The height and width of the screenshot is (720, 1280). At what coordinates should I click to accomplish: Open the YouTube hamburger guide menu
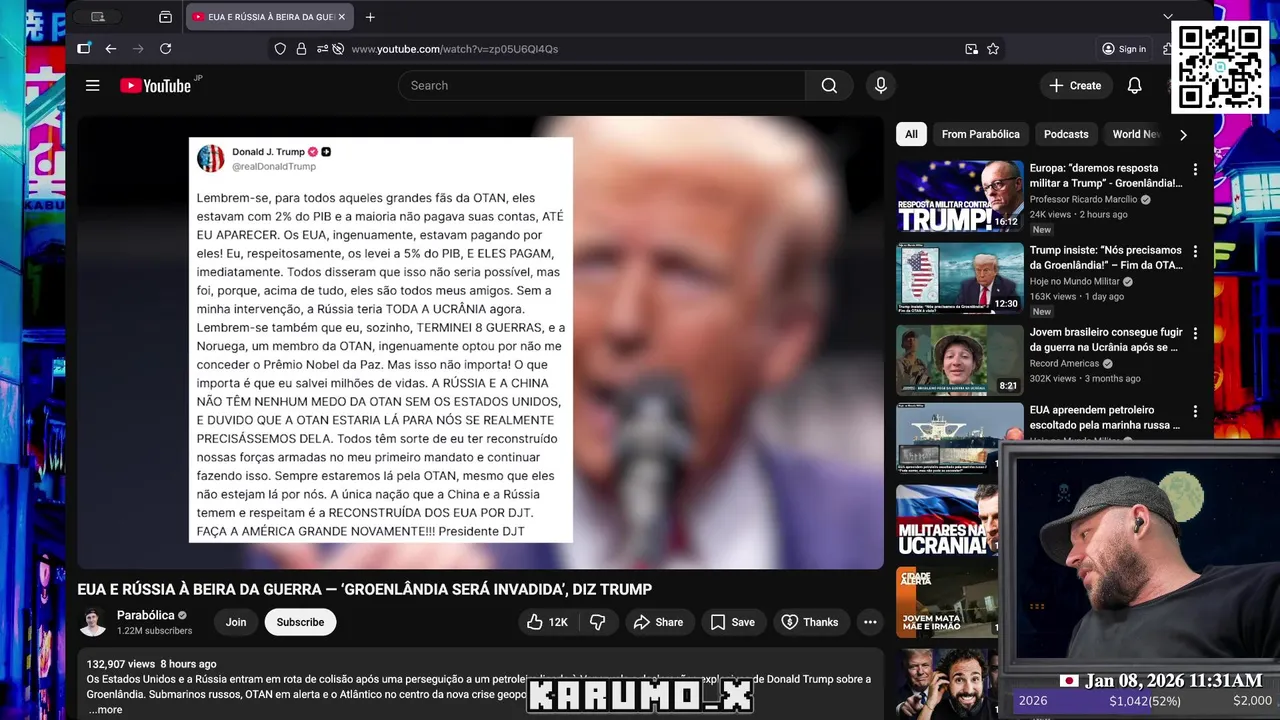93,86
